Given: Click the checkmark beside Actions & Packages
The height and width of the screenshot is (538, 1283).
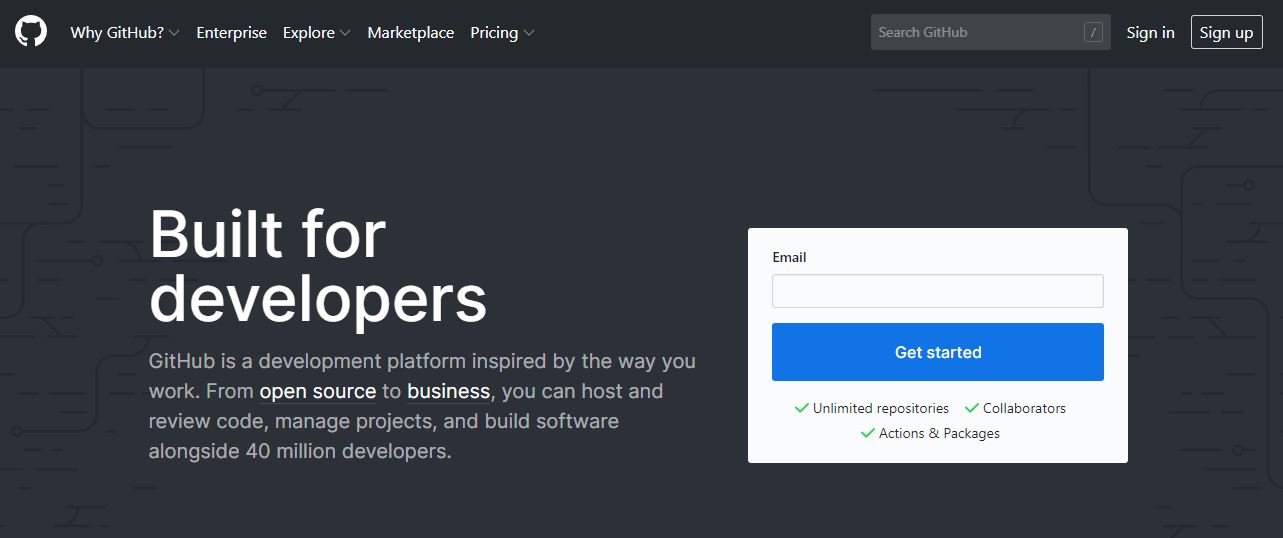Looking at the screenshot, I should click(867, 433).
